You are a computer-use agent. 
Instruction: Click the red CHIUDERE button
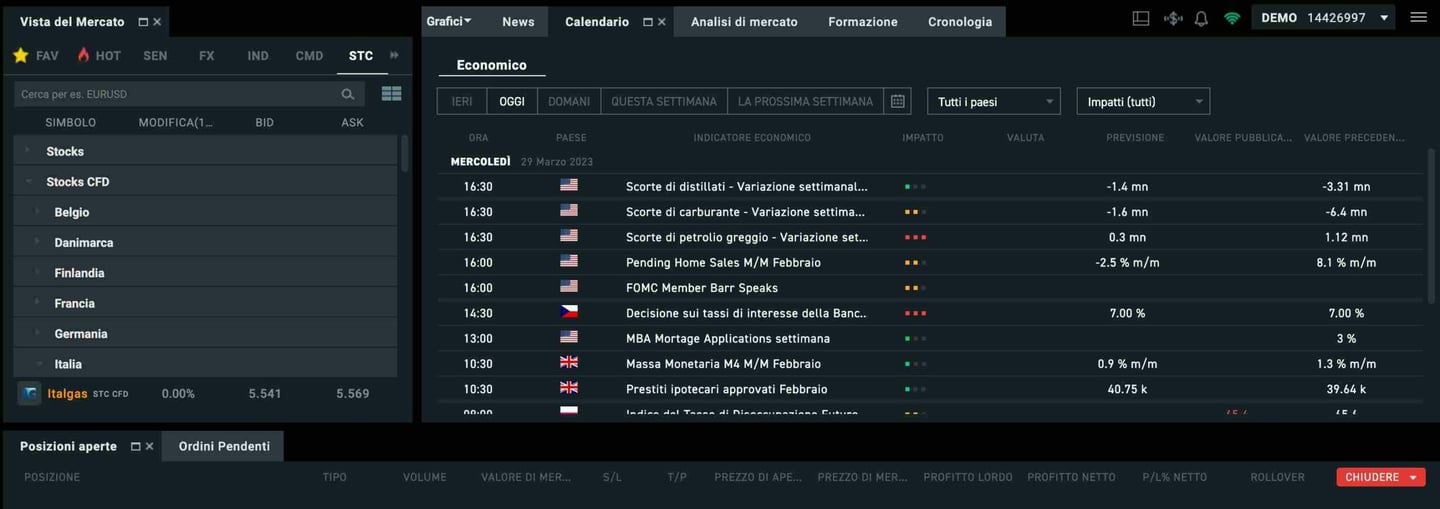pos(1380,477)
